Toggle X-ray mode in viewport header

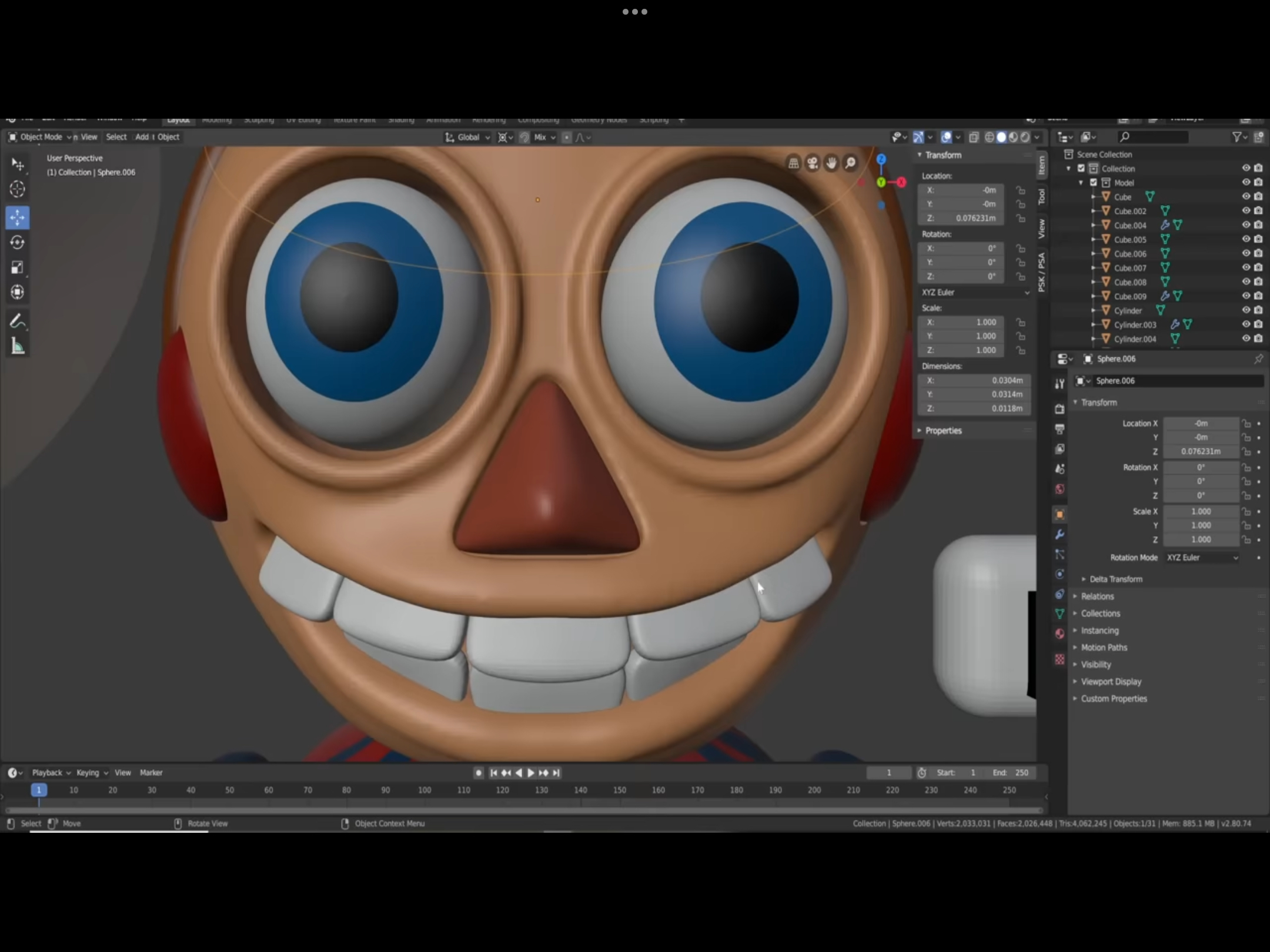[x=974, y=137]
